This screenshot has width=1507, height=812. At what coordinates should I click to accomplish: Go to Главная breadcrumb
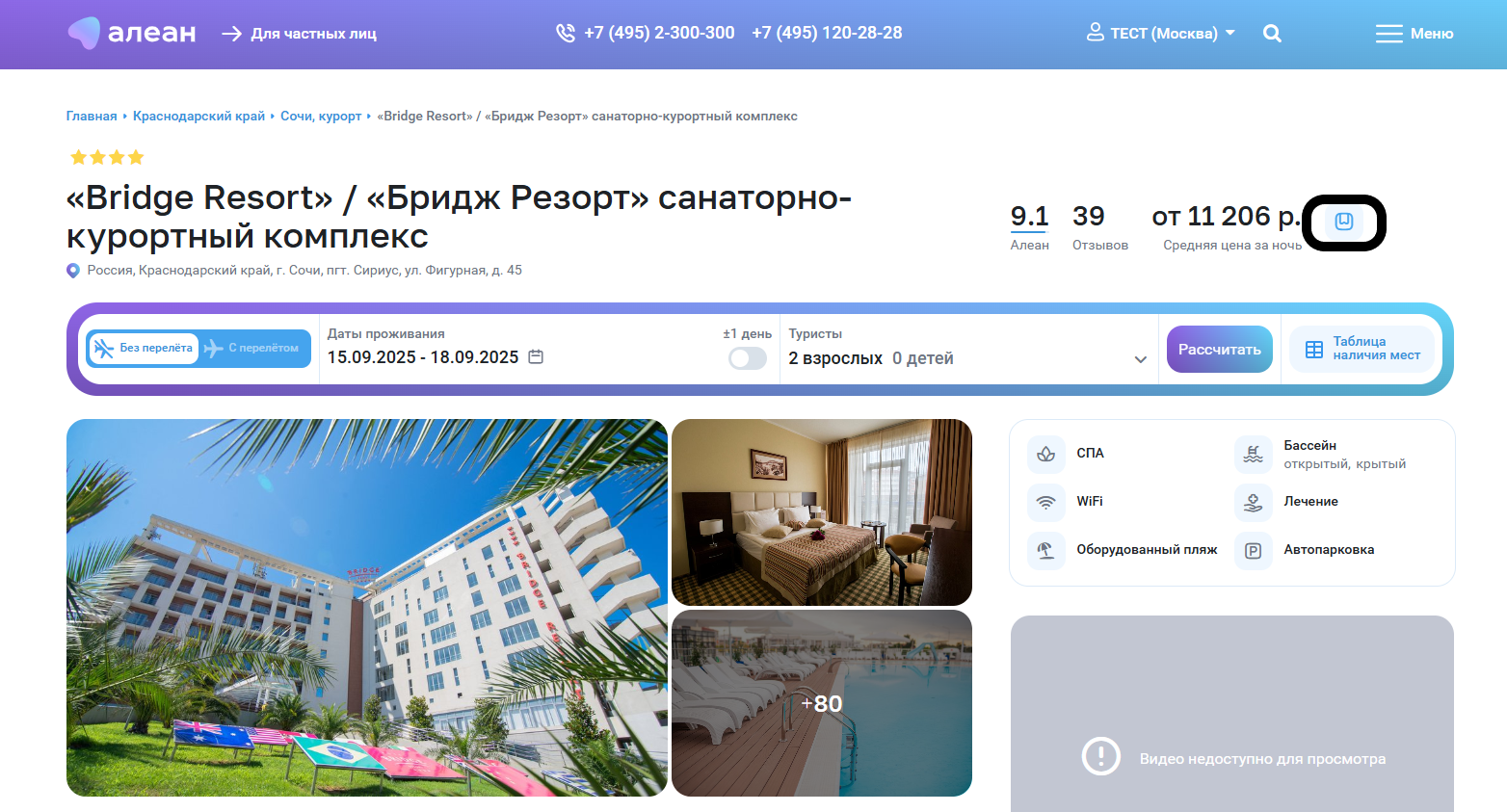coord(92,116)
